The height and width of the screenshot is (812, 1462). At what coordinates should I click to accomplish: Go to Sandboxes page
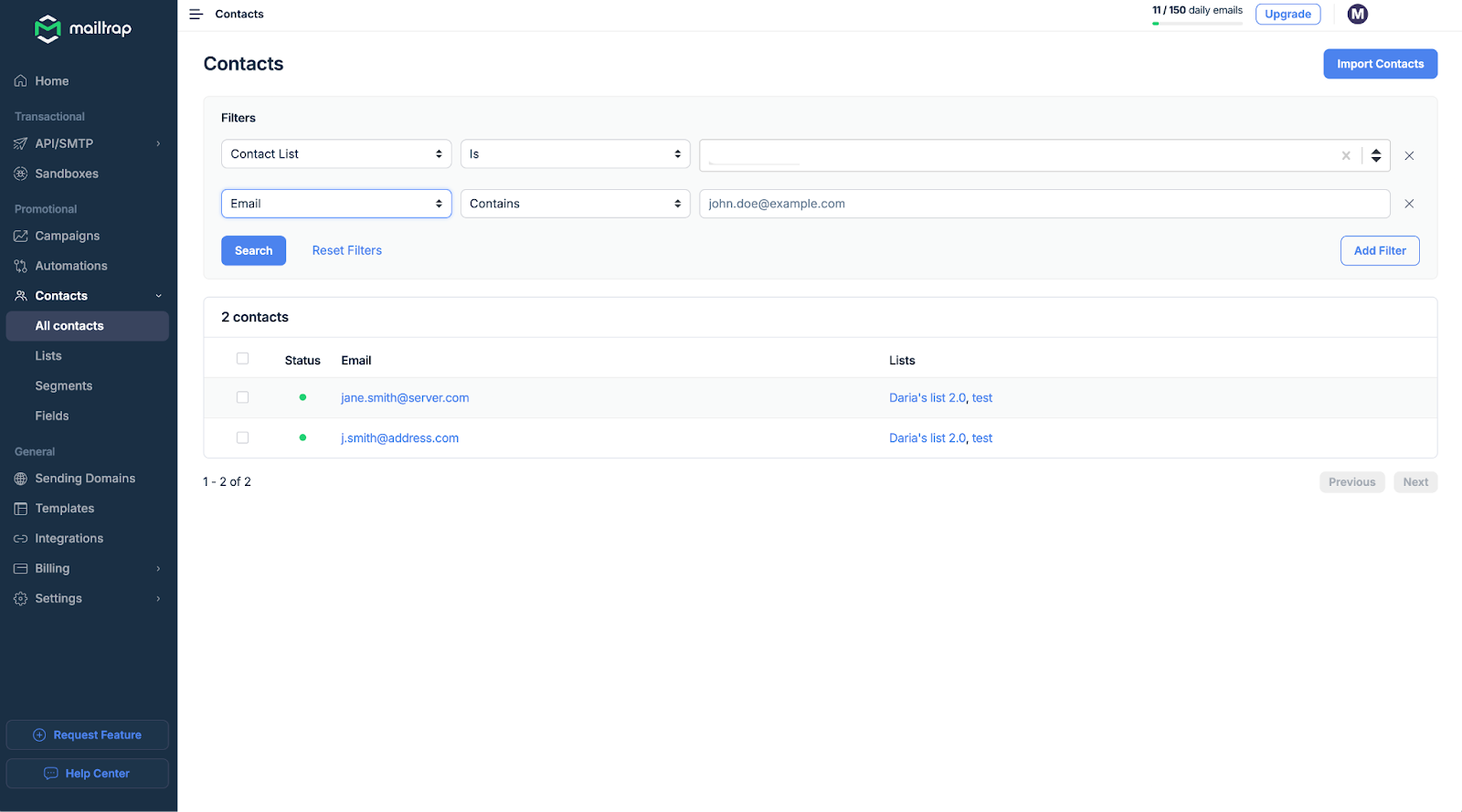click(67, 174)
